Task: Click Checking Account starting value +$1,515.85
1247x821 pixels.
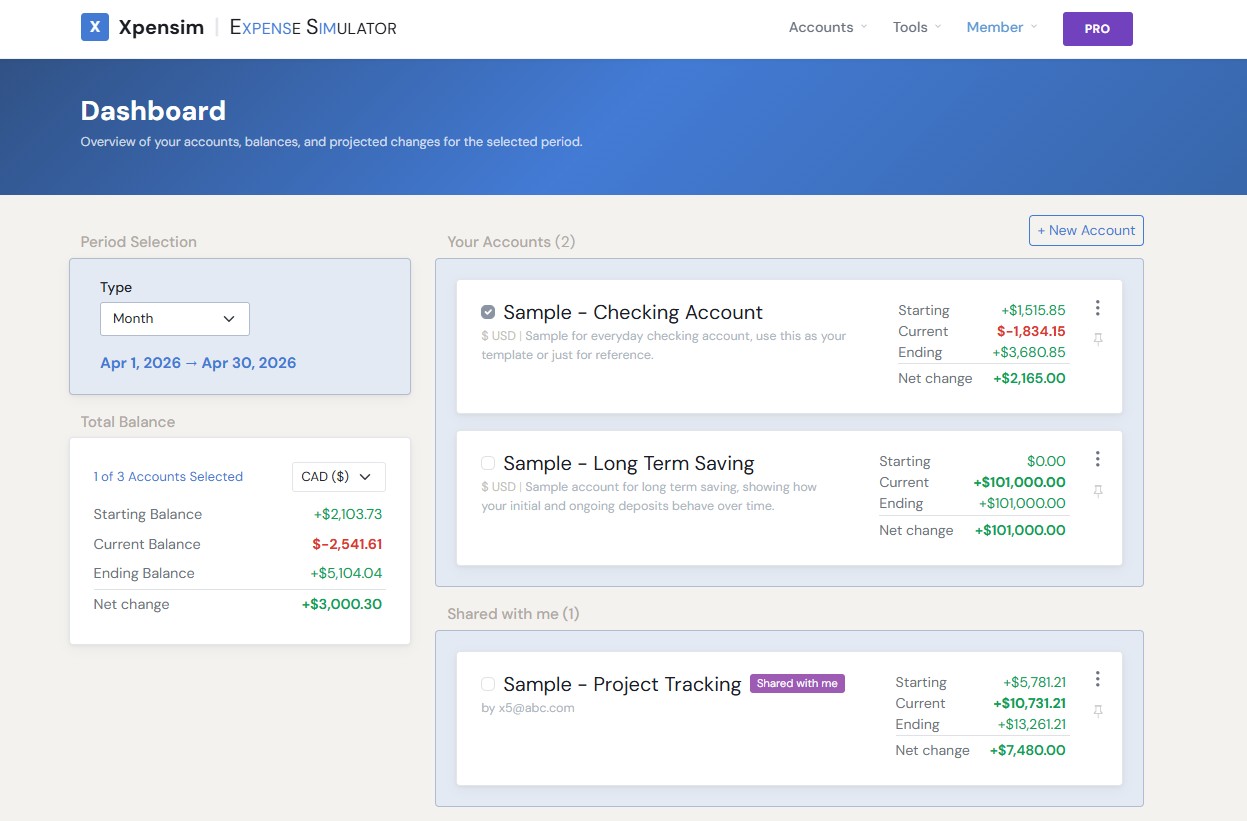Action: [1033, 310]
